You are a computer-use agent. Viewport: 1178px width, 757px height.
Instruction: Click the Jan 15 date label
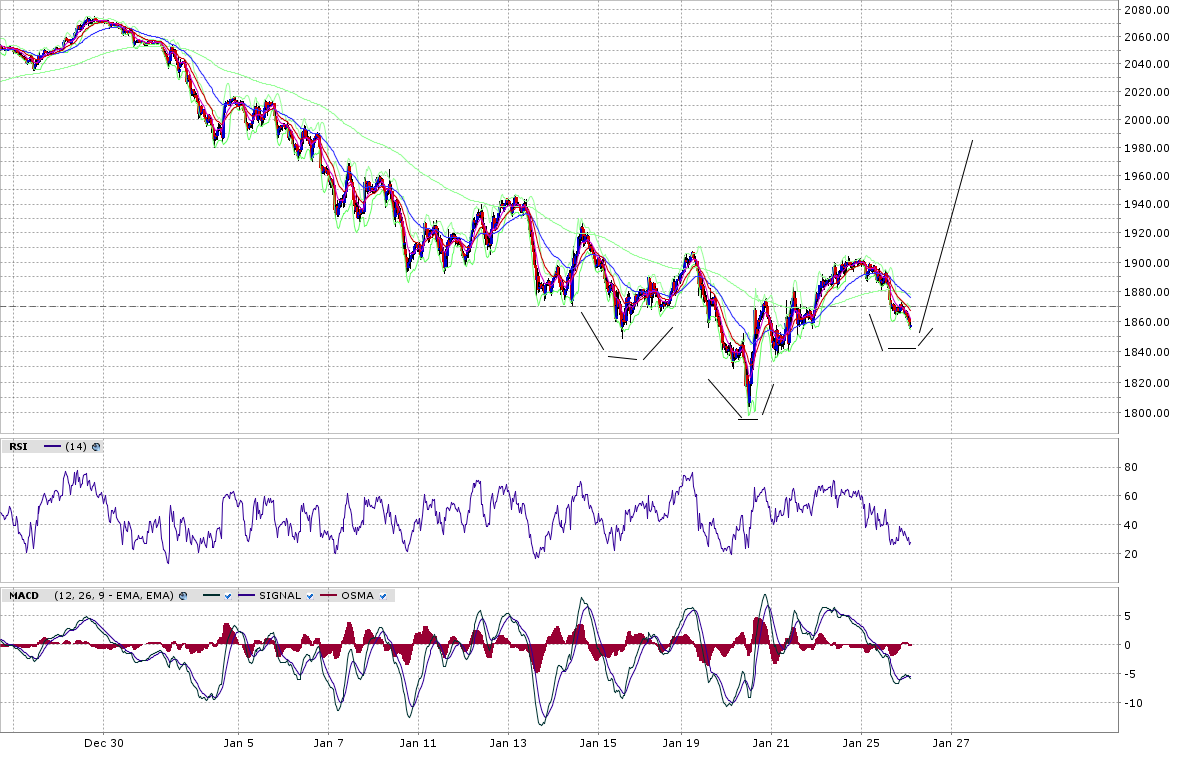point(598,743)
